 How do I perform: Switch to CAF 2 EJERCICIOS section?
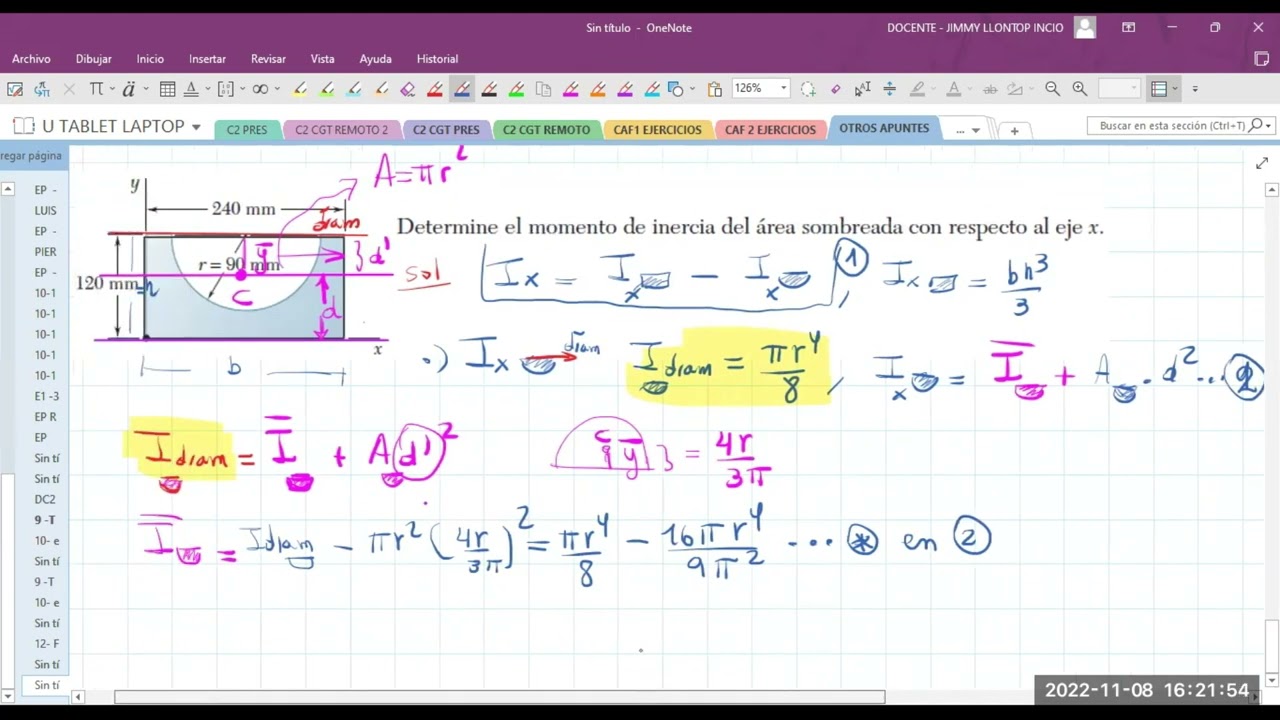(770, 130)
